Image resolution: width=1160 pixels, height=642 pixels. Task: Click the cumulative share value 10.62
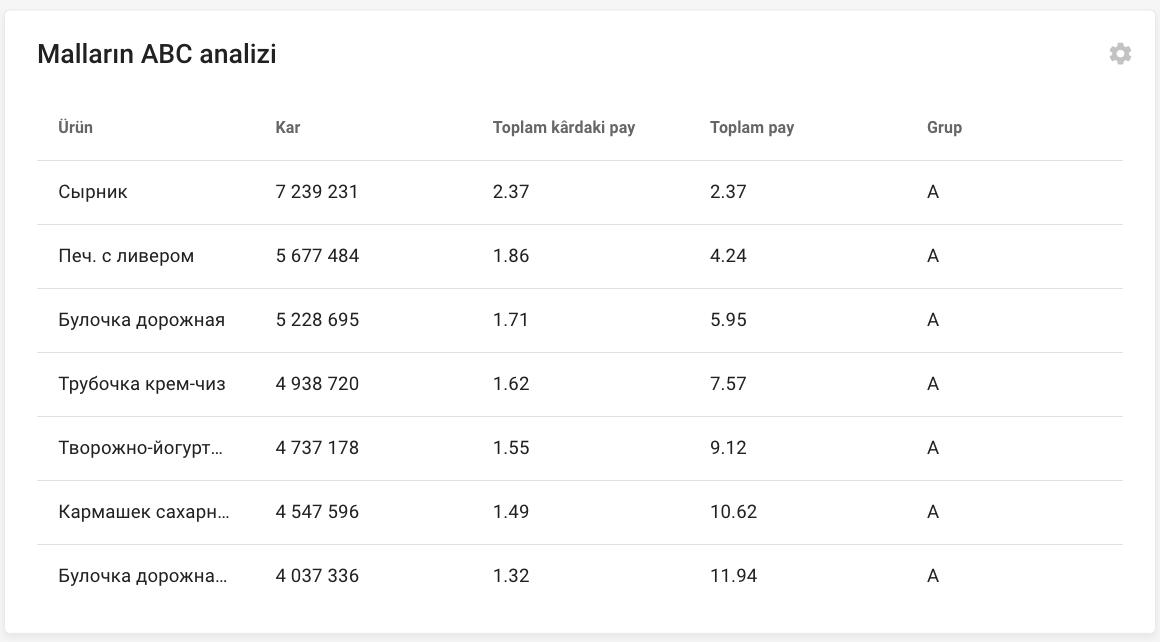tap(733, 512)
